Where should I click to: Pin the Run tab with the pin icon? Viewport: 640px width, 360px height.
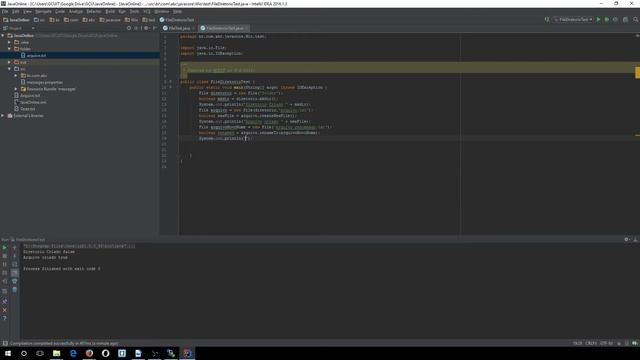(x=5, y=302)
